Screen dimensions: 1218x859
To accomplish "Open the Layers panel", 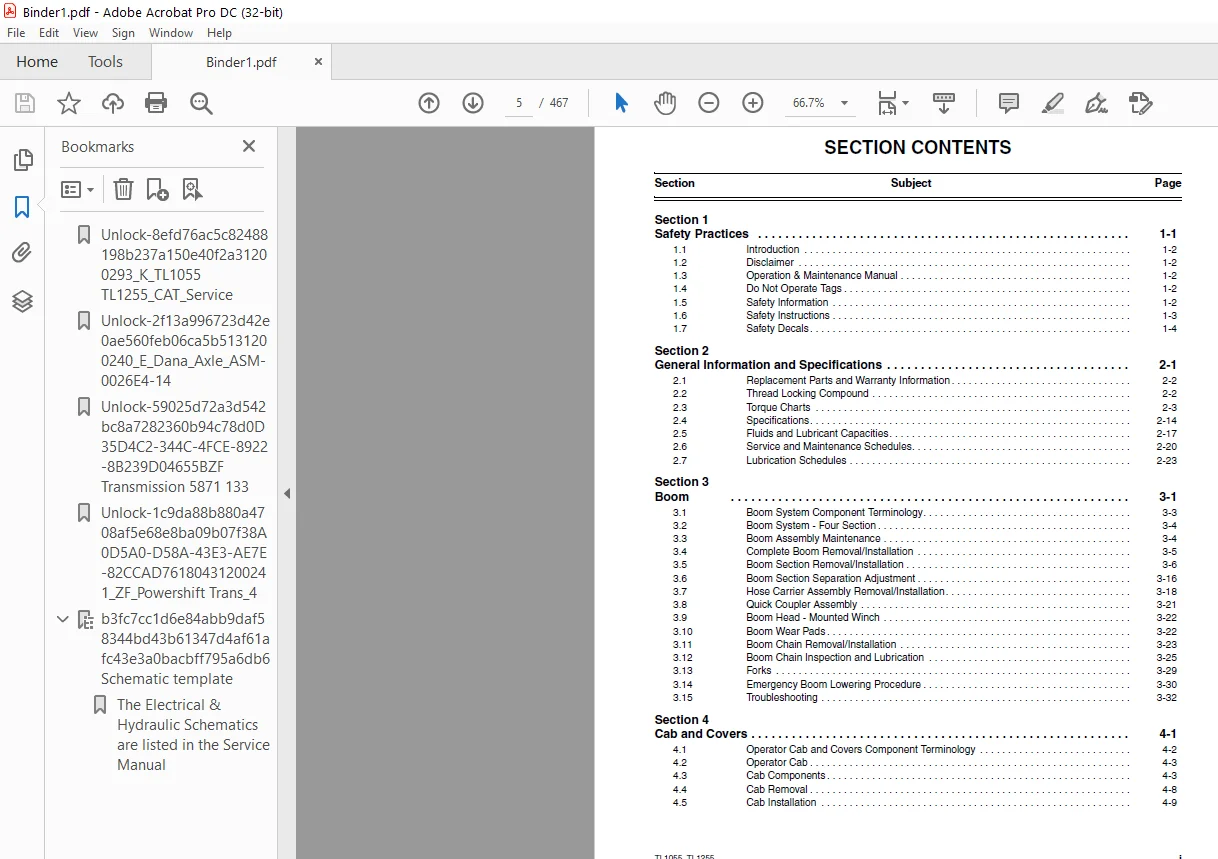I will click(x=22, y=301).
